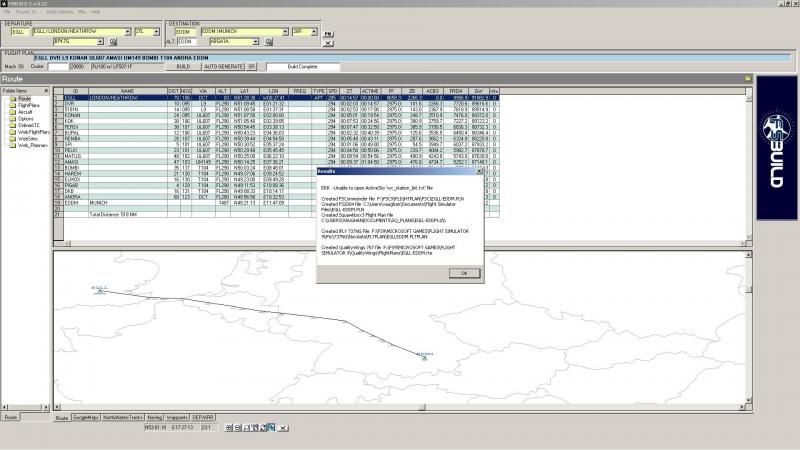The width and height of the screenshot is (800, 450).
Task: Select the KONAN waypoint row
Action: click(277, 115)
